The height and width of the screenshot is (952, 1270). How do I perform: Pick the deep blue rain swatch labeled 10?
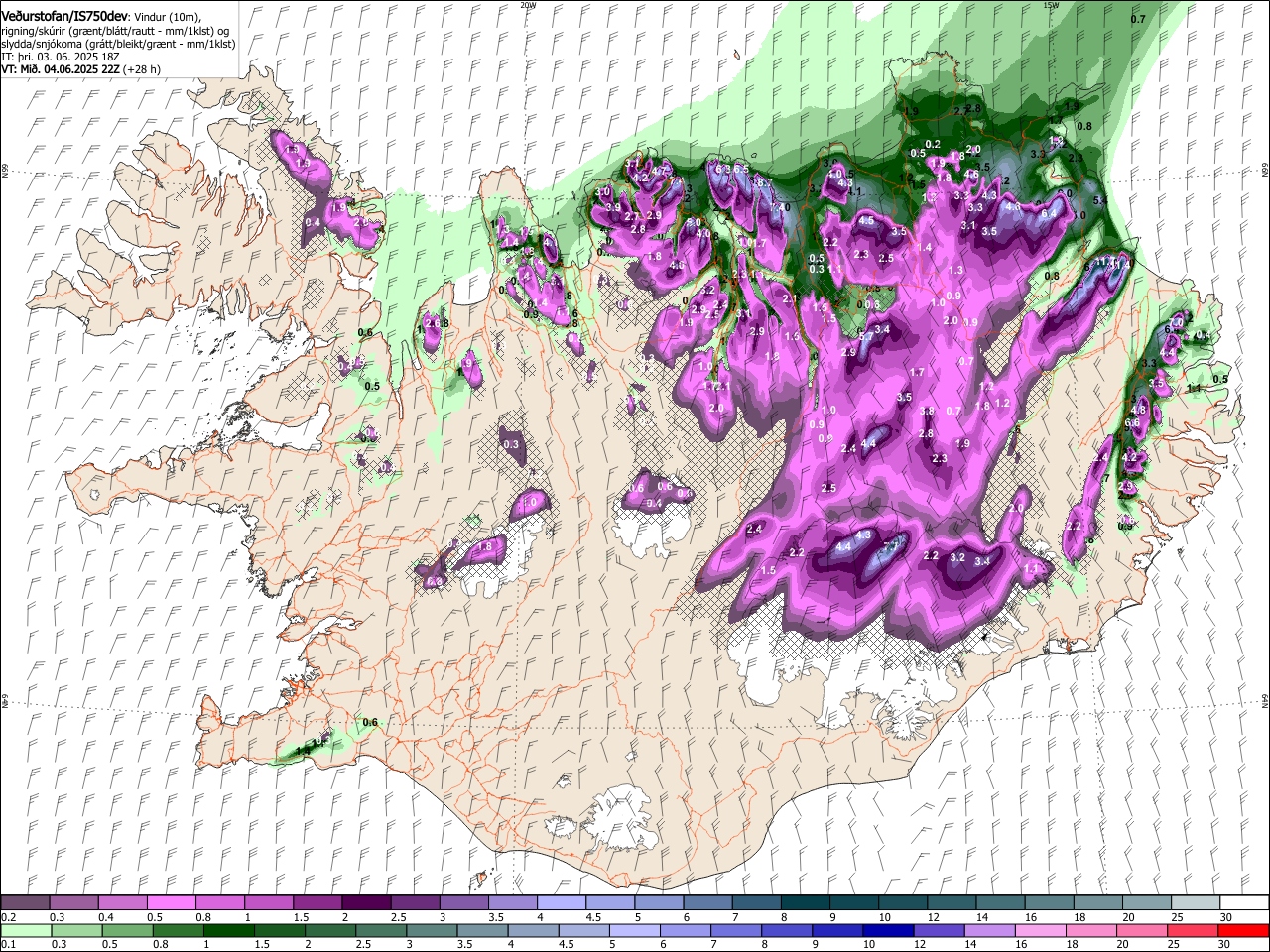pos(887,930)
